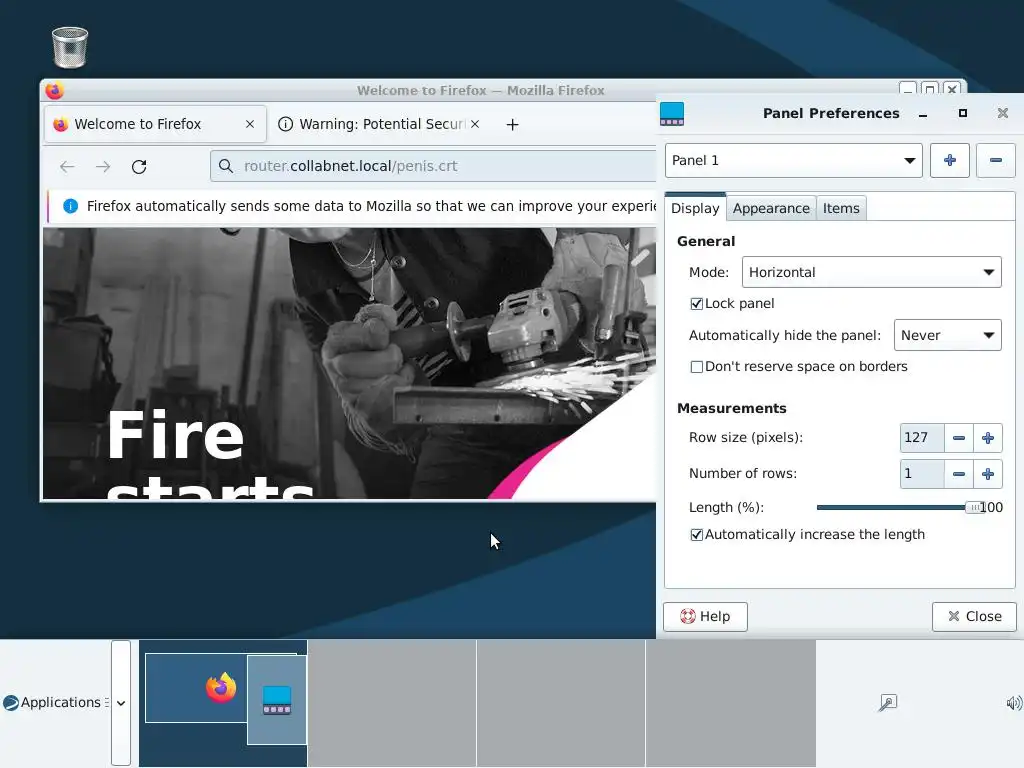Image resolution: width=1024 pixels, height=768 pixels.
Task: Decrease row size with minus button
Action: [x=959, y=438]
